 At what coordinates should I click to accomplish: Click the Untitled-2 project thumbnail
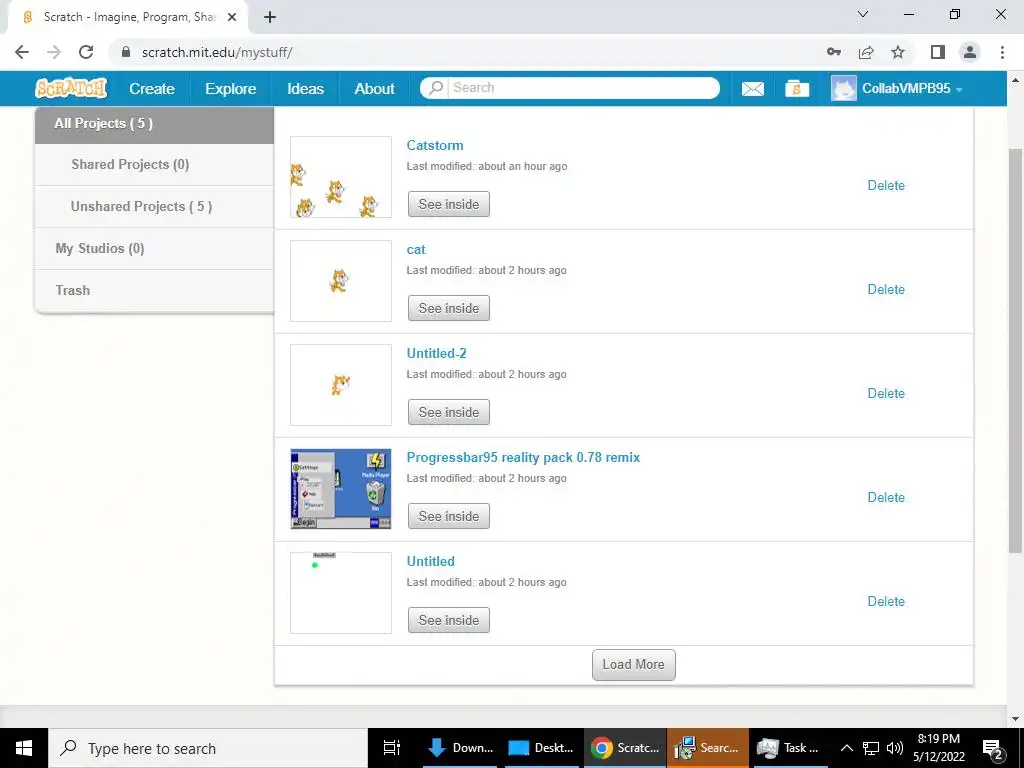341,385
